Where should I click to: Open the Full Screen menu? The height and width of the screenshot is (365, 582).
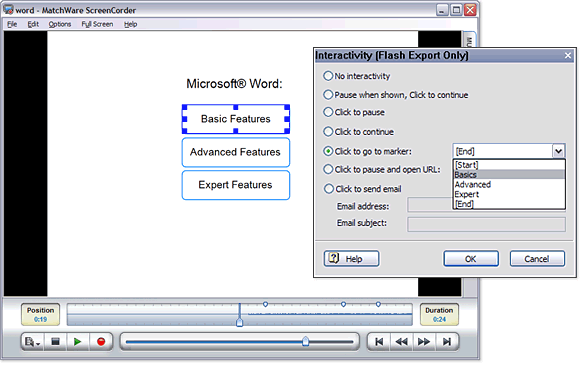(97, 24)
